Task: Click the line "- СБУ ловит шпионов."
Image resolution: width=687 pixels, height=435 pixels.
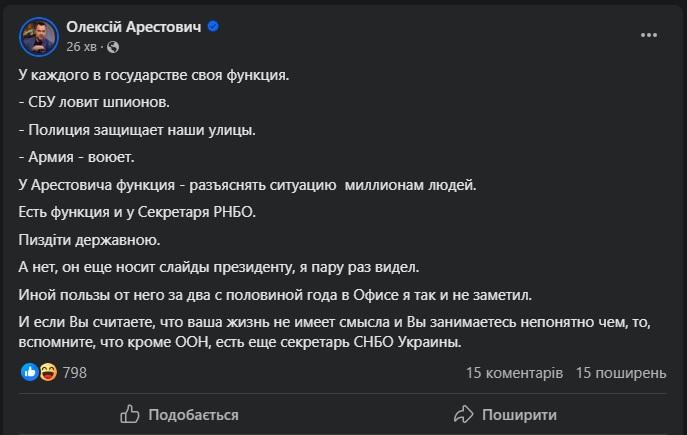Action: coord(95,103)
